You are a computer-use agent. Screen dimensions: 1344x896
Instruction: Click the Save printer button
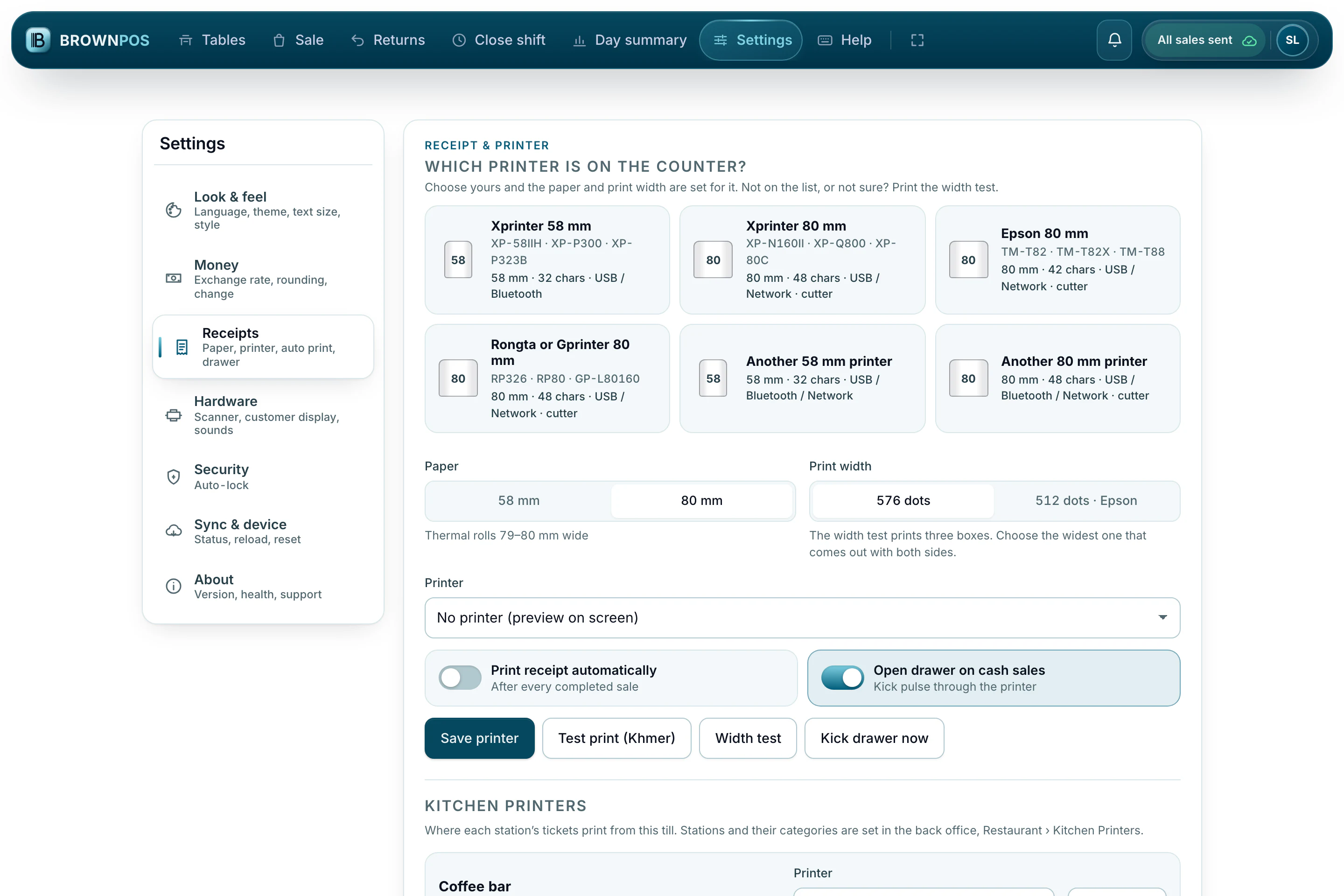pos(479,738)
